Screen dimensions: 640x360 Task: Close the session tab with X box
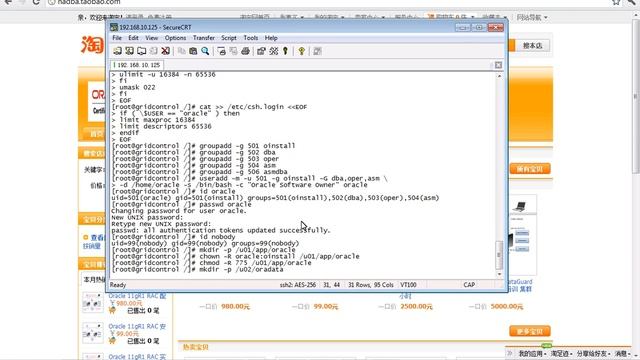point(498,65)
